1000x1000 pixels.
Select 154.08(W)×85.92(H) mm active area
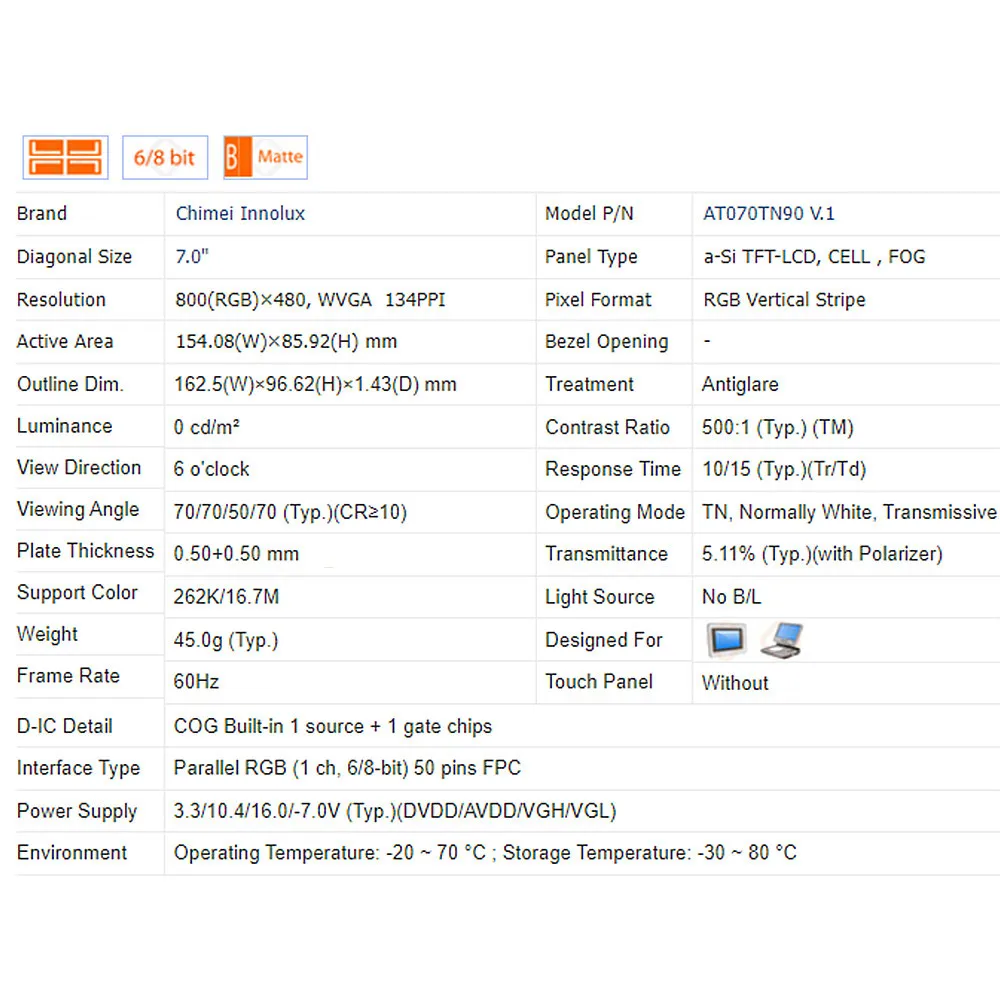click(286, 342)
